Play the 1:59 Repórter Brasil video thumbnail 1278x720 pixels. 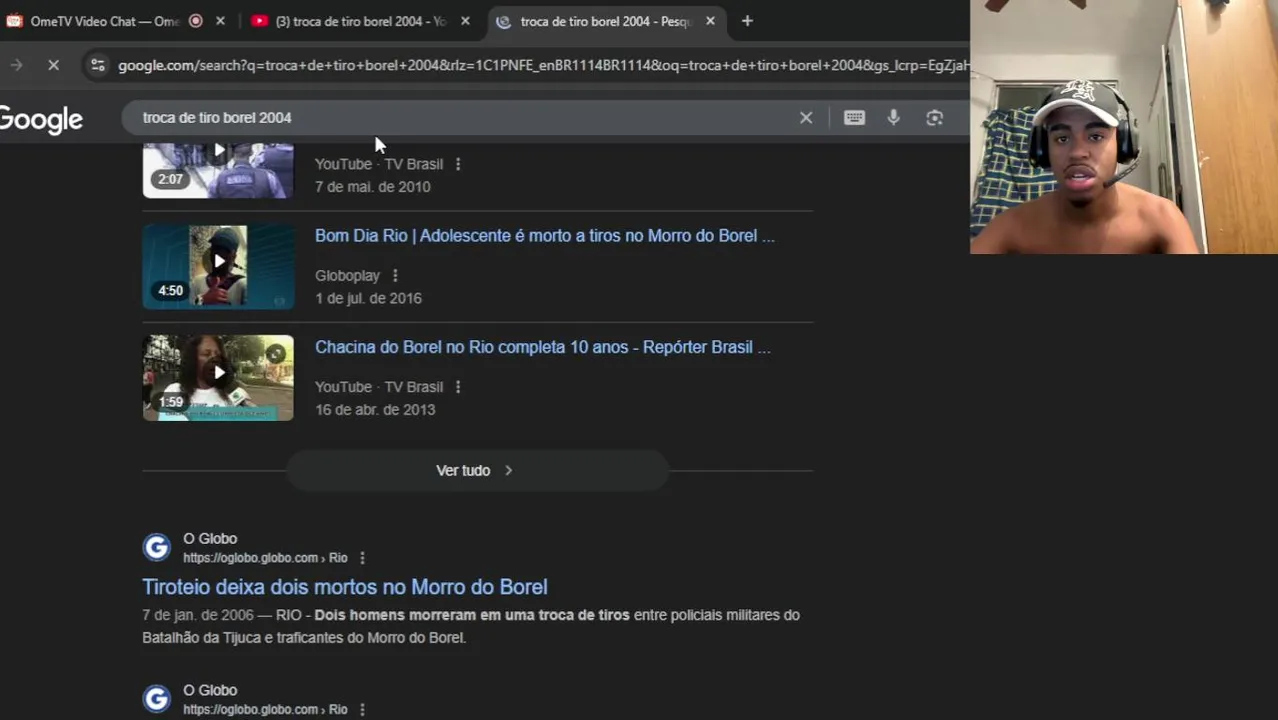(x=218, y=377)
